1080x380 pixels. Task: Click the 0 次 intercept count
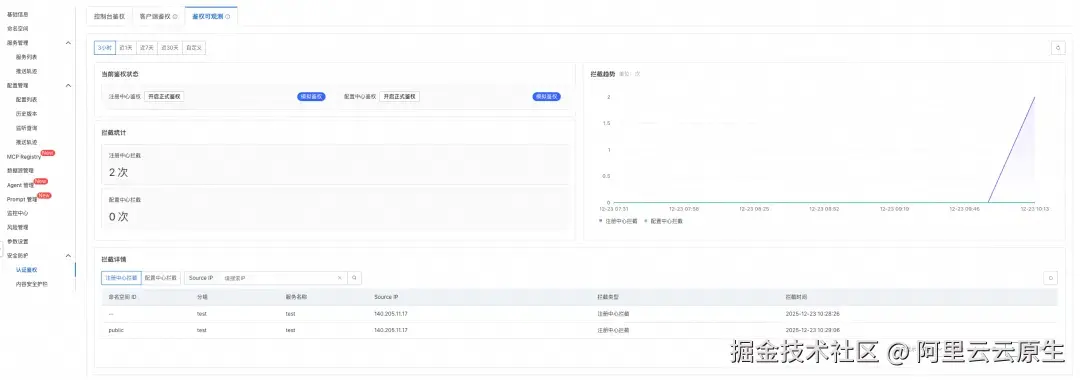(118, 216)
